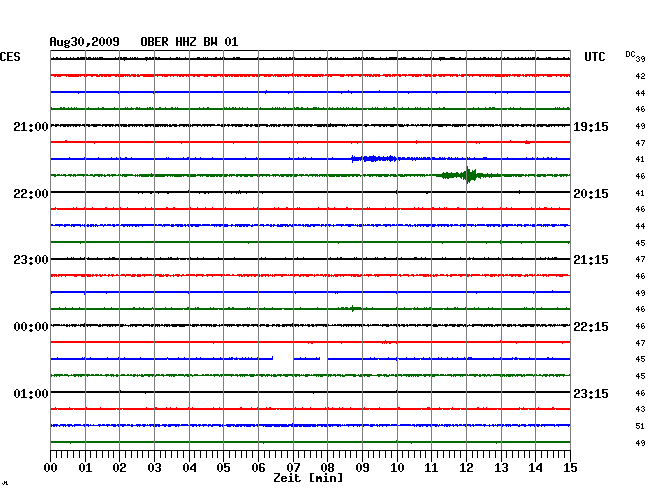Click the 19:15 UTC time label

(x=591, y=126)
